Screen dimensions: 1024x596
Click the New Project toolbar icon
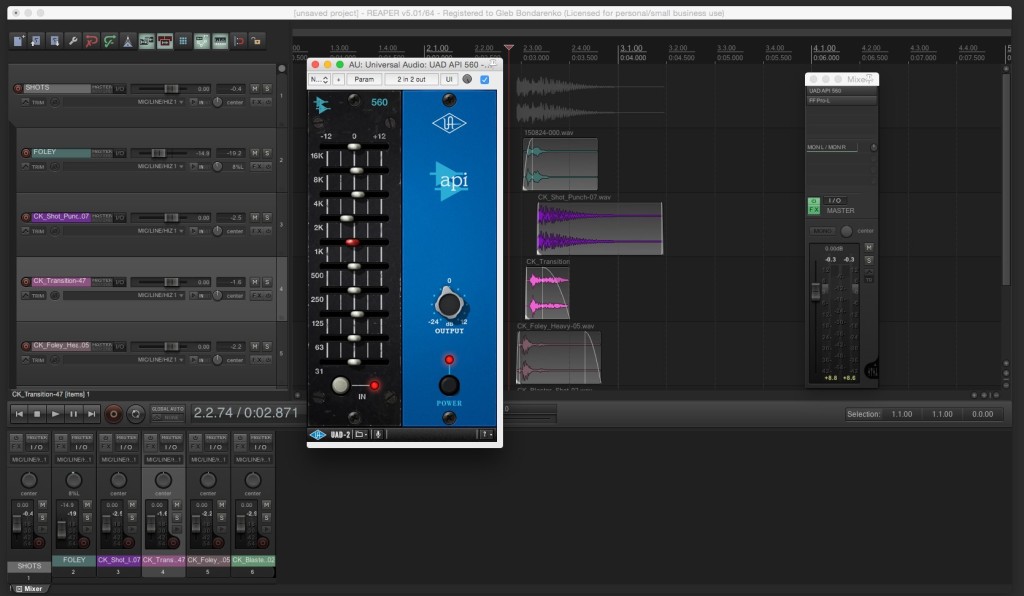[19, 41]
